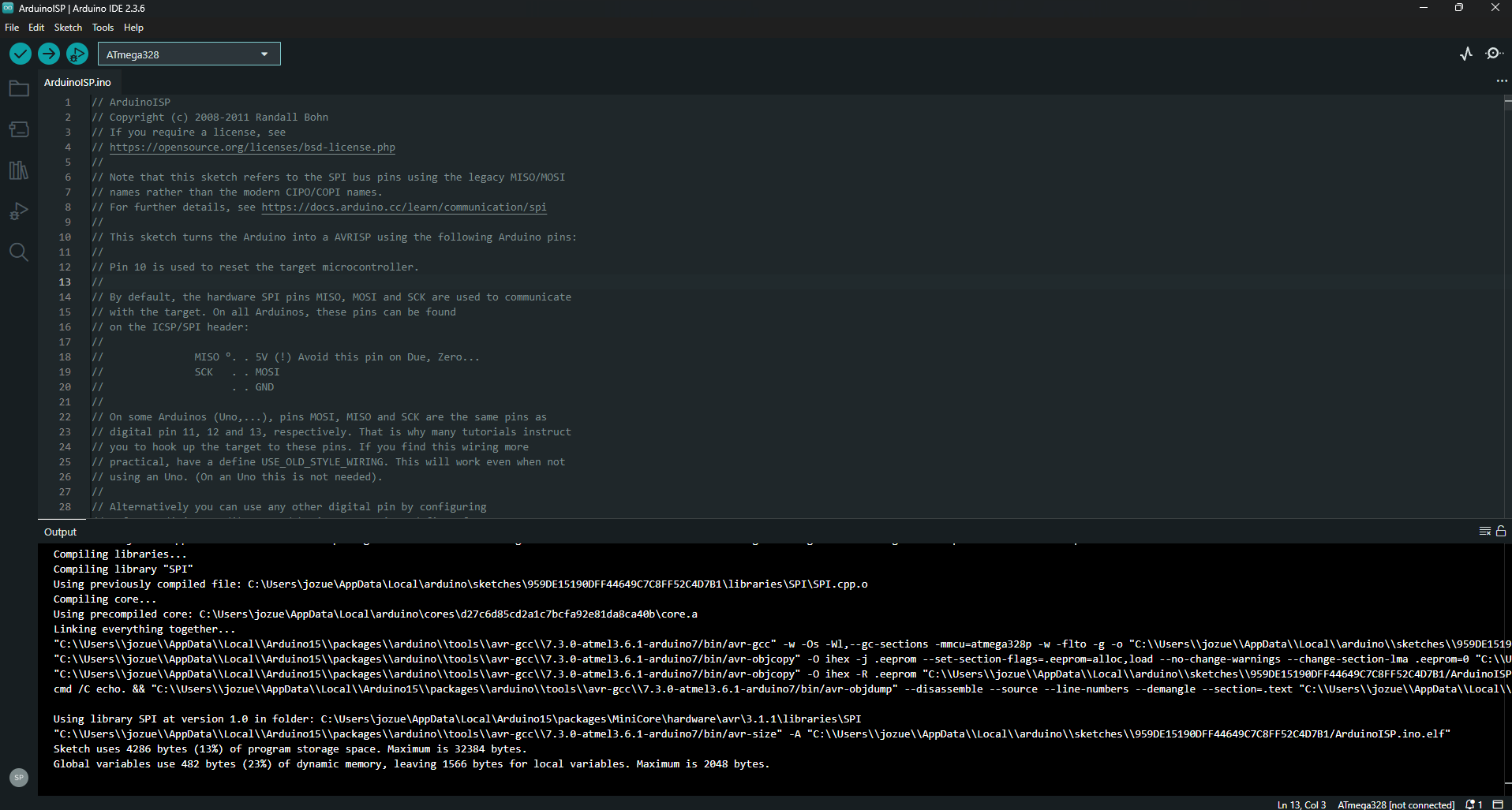Click 'Using library SPI at version 1.0' line
1512x810 pixels.
tap(457, 719)
